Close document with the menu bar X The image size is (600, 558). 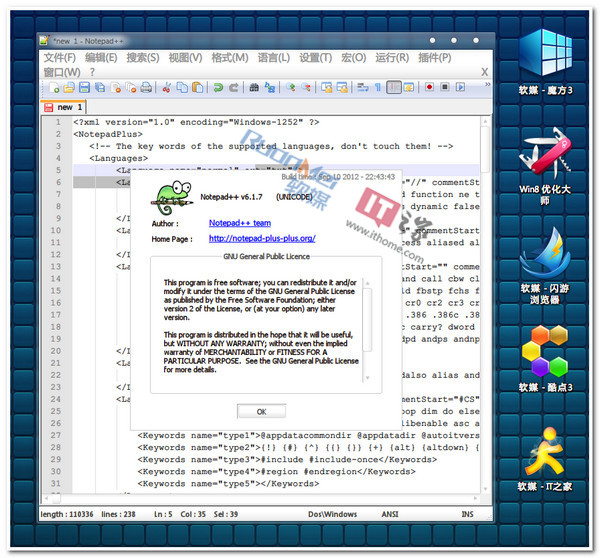click(484, 72)
